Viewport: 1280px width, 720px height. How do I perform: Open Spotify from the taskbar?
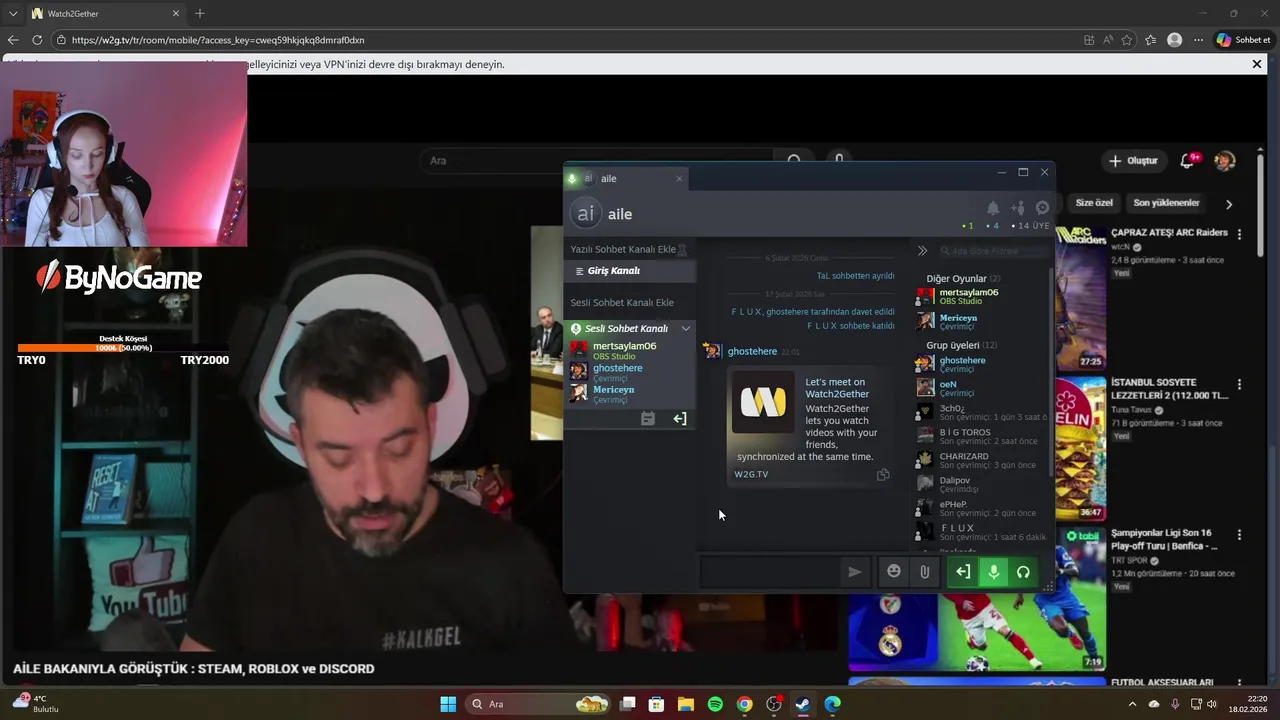(x=715, y=704)
